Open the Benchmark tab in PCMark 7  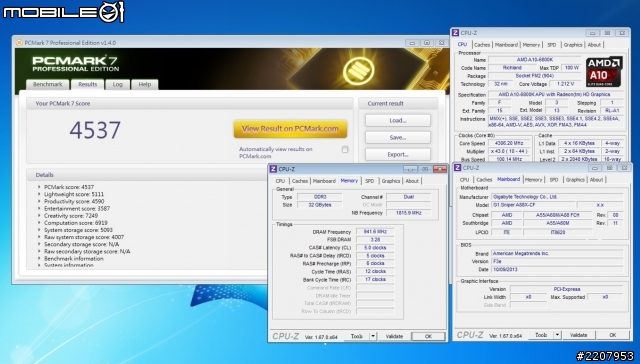click(x=47, y=84)
